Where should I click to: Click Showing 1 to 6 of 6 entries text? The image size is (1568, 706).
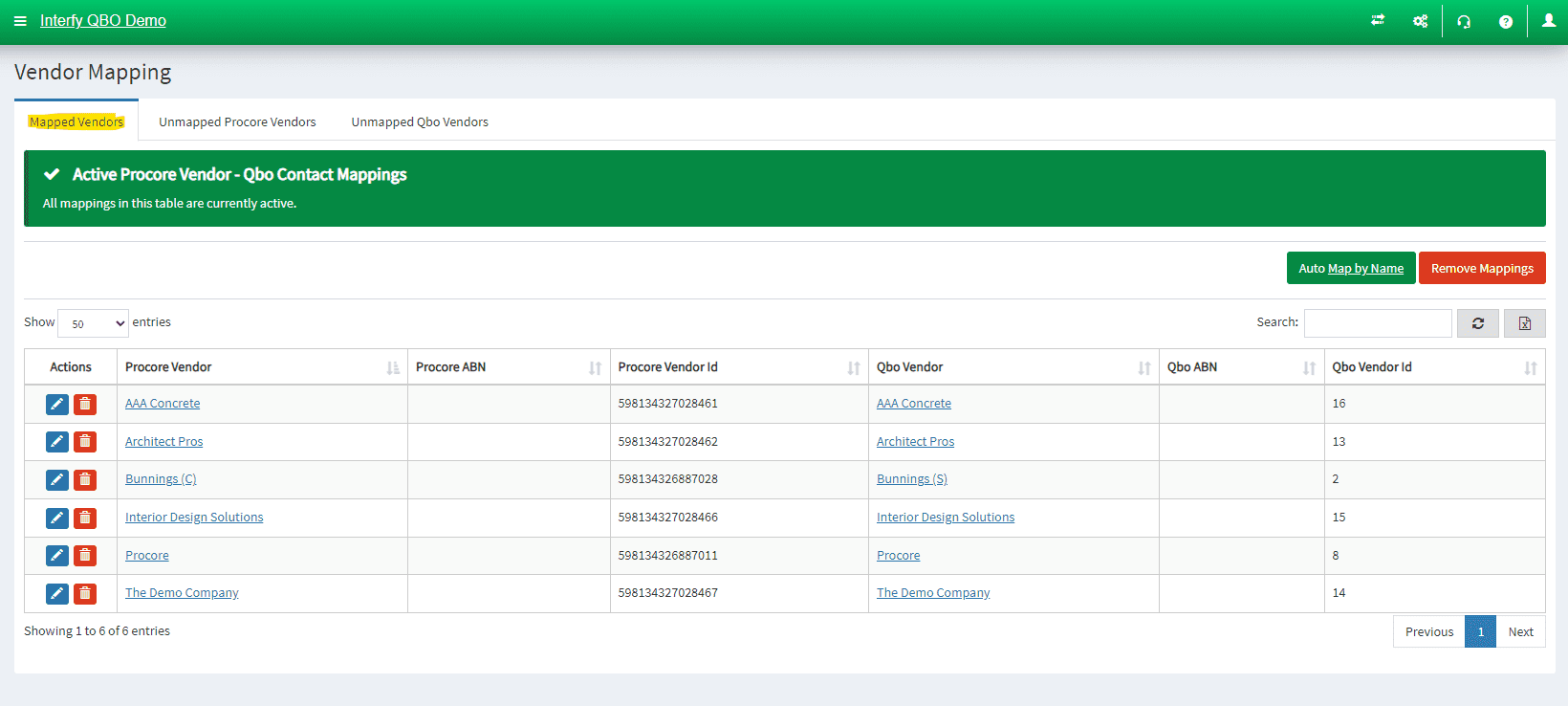98,631
